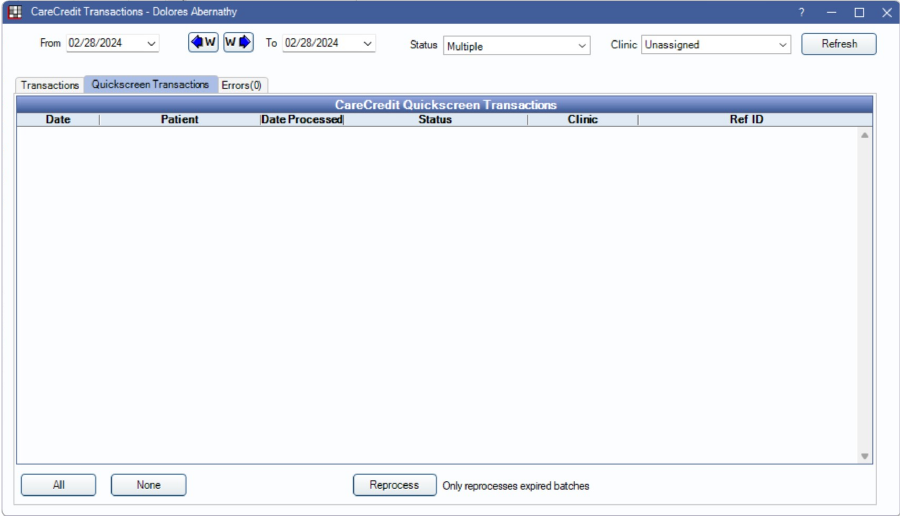The height and width of the screenshot is (516, 900).
Task: Open the To date dropdown
Action: [x=367, y=44]
